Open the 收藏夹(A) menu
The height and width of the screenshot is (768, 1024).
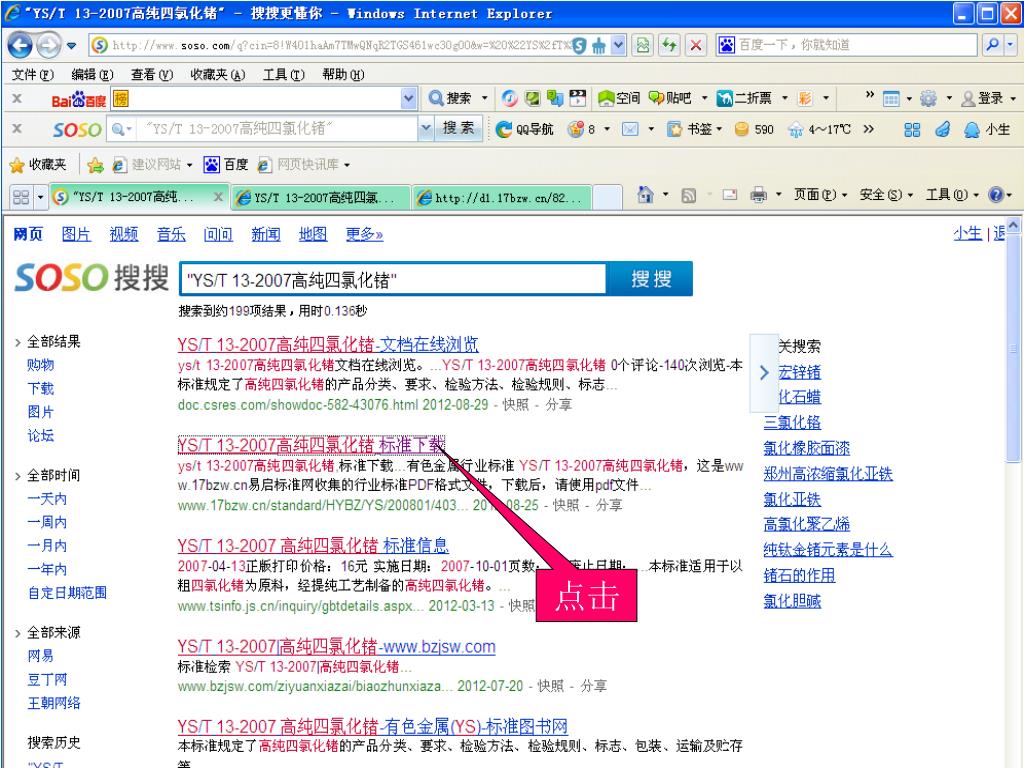[x=218, y=74]
